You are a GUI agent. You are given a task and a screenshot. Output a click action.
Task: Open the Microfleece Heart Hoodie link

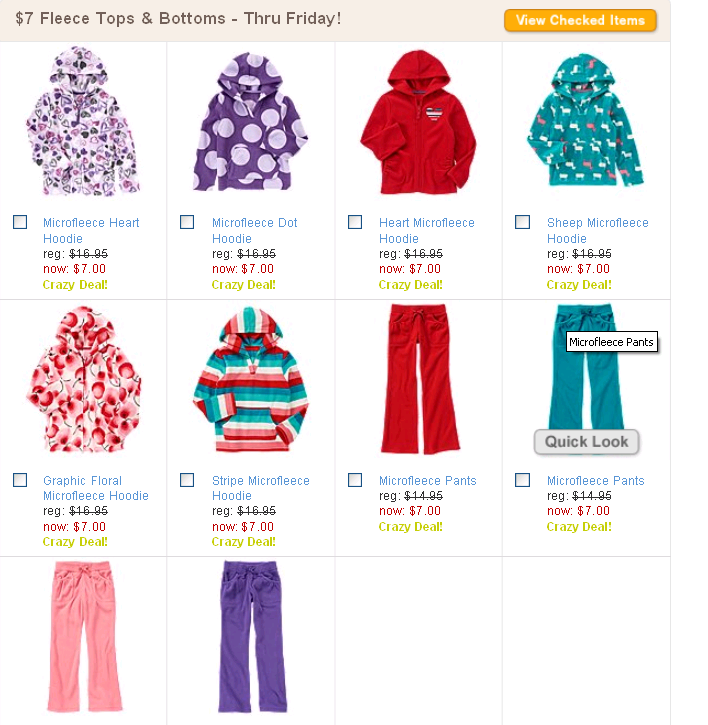point(91,230)
